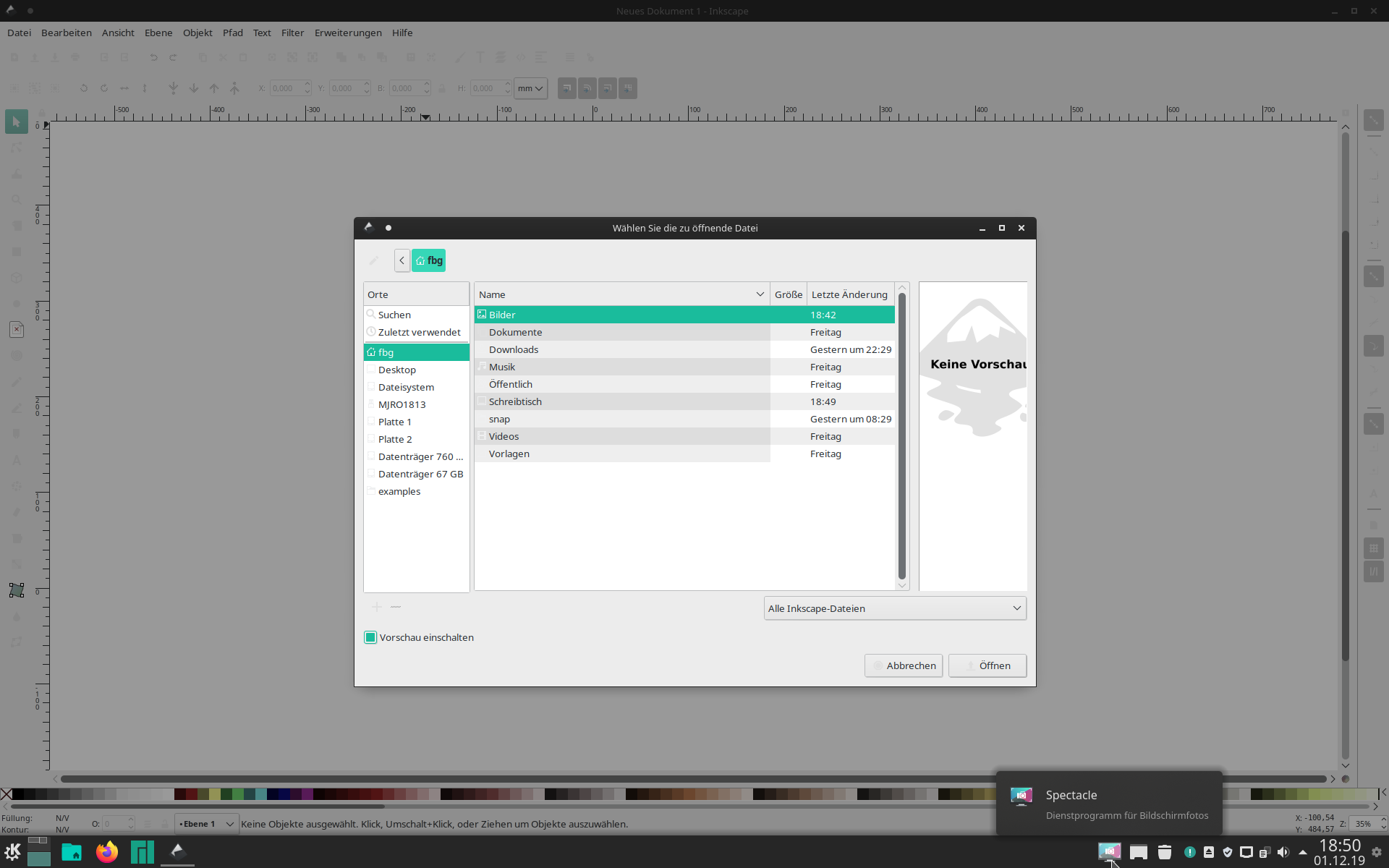The image size is (1389, 868).
Task: Open the Erweiterungen menu
Action: click(x=348, y=33)
